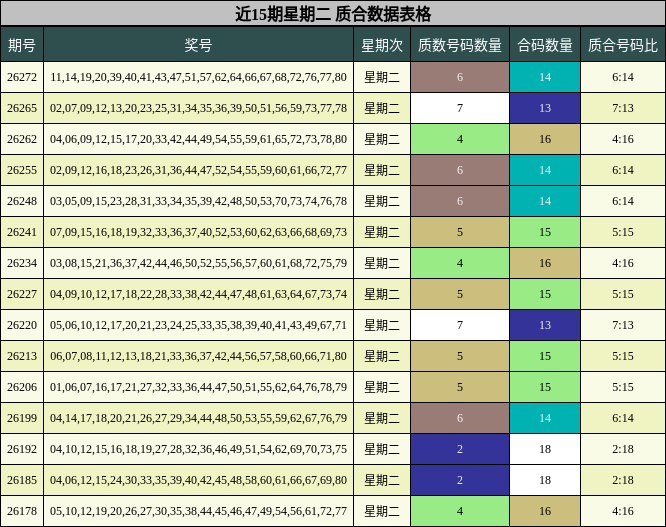Click the winning numbers of row 26185
The image size is (666, 527).
198,480
